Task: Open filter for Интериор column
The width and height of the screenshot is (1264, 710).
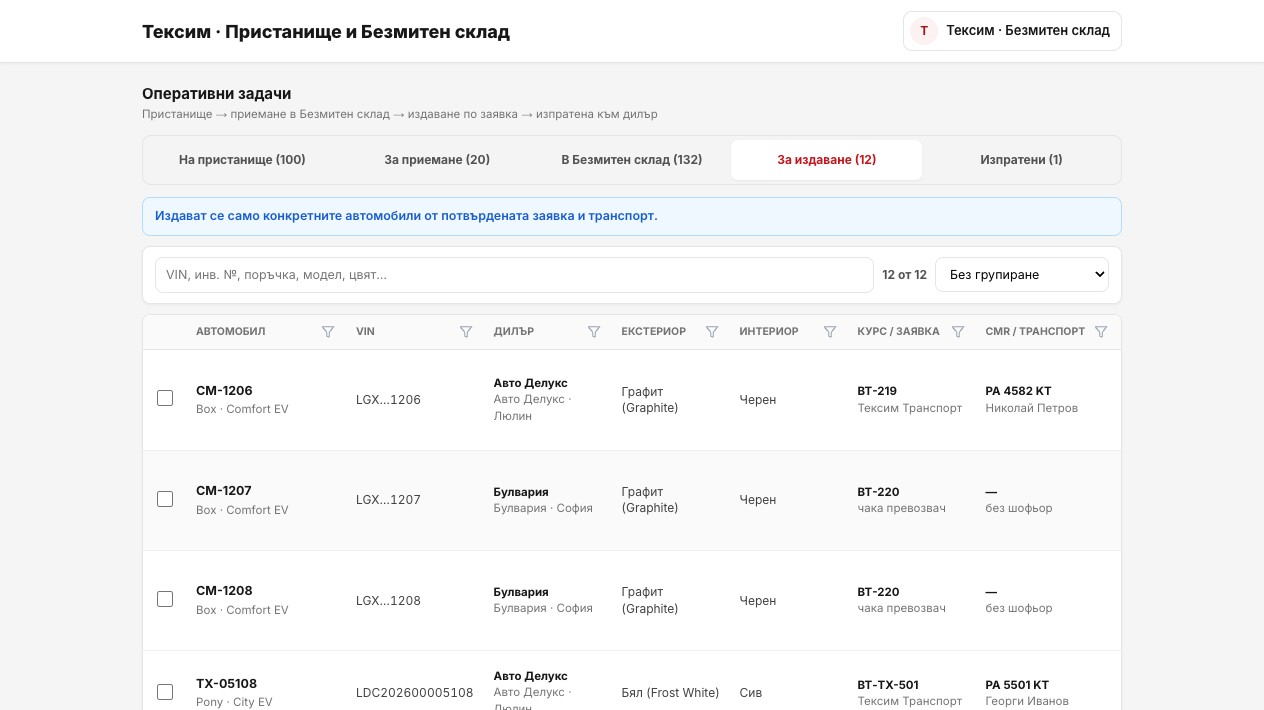Action: 830,332
